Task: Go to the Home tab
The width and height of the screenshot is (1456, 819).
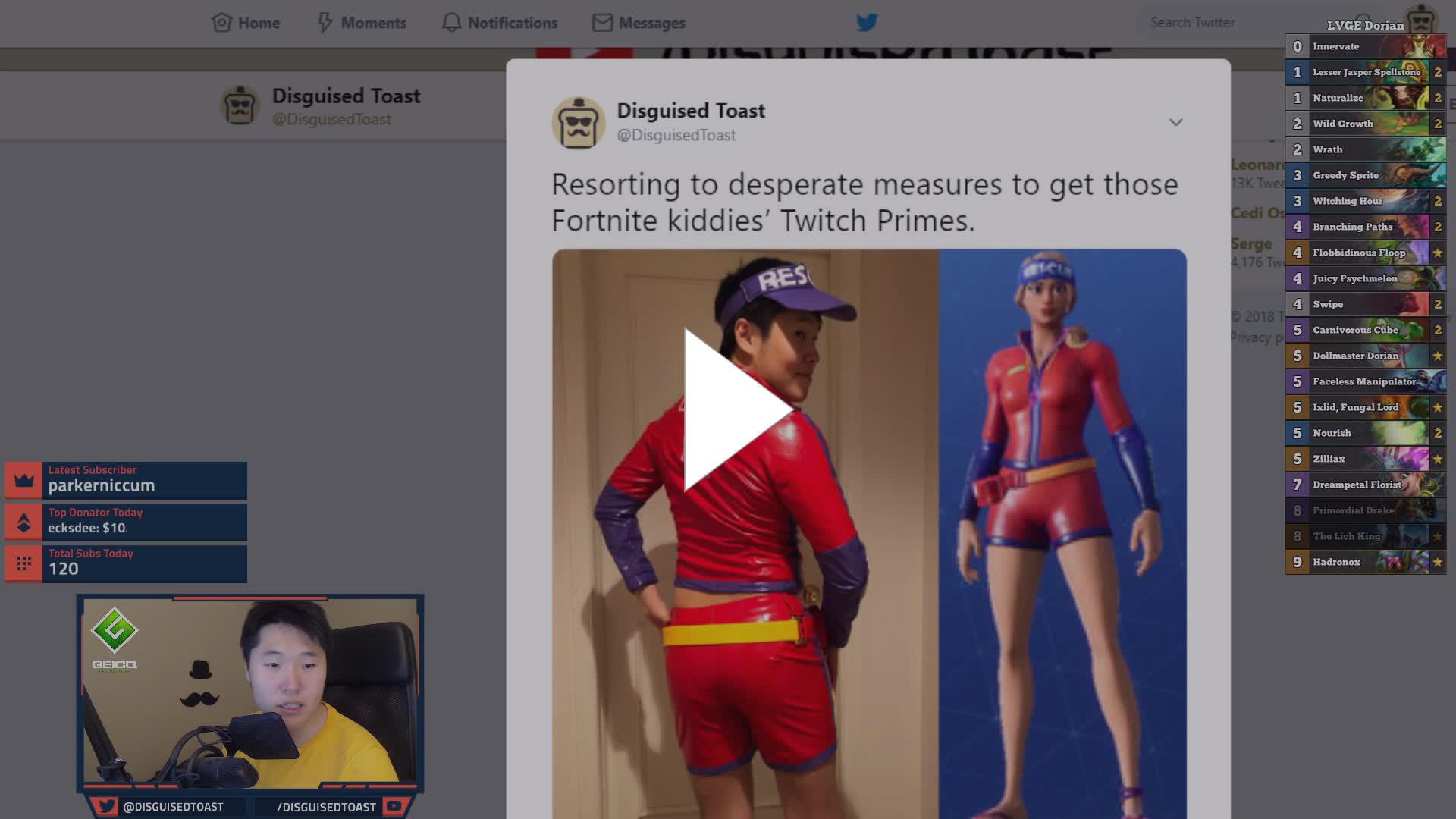Action: coord(246,23)
